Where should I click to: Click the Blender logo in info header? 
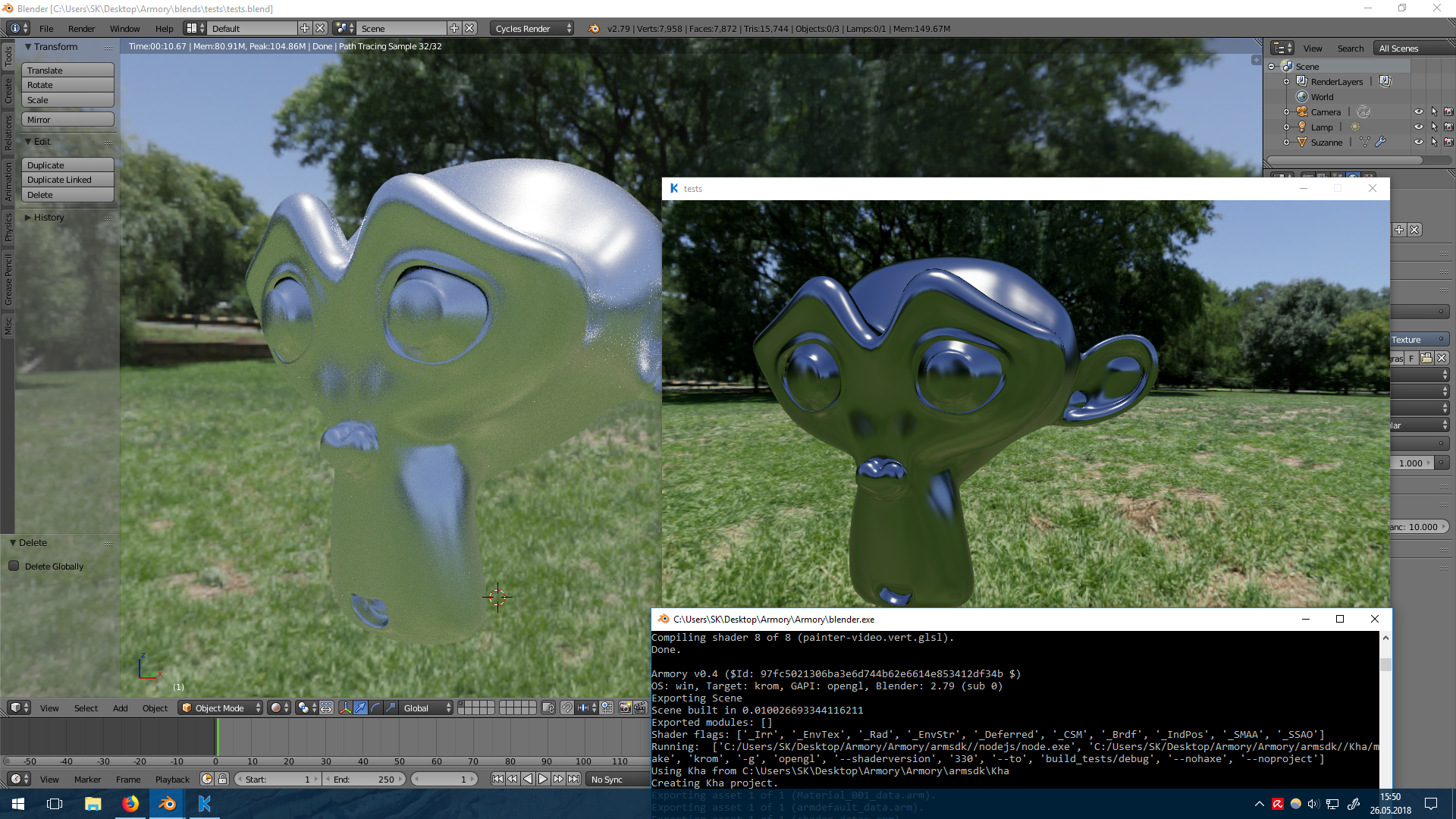pyautogui.click(x=594, y=28)
